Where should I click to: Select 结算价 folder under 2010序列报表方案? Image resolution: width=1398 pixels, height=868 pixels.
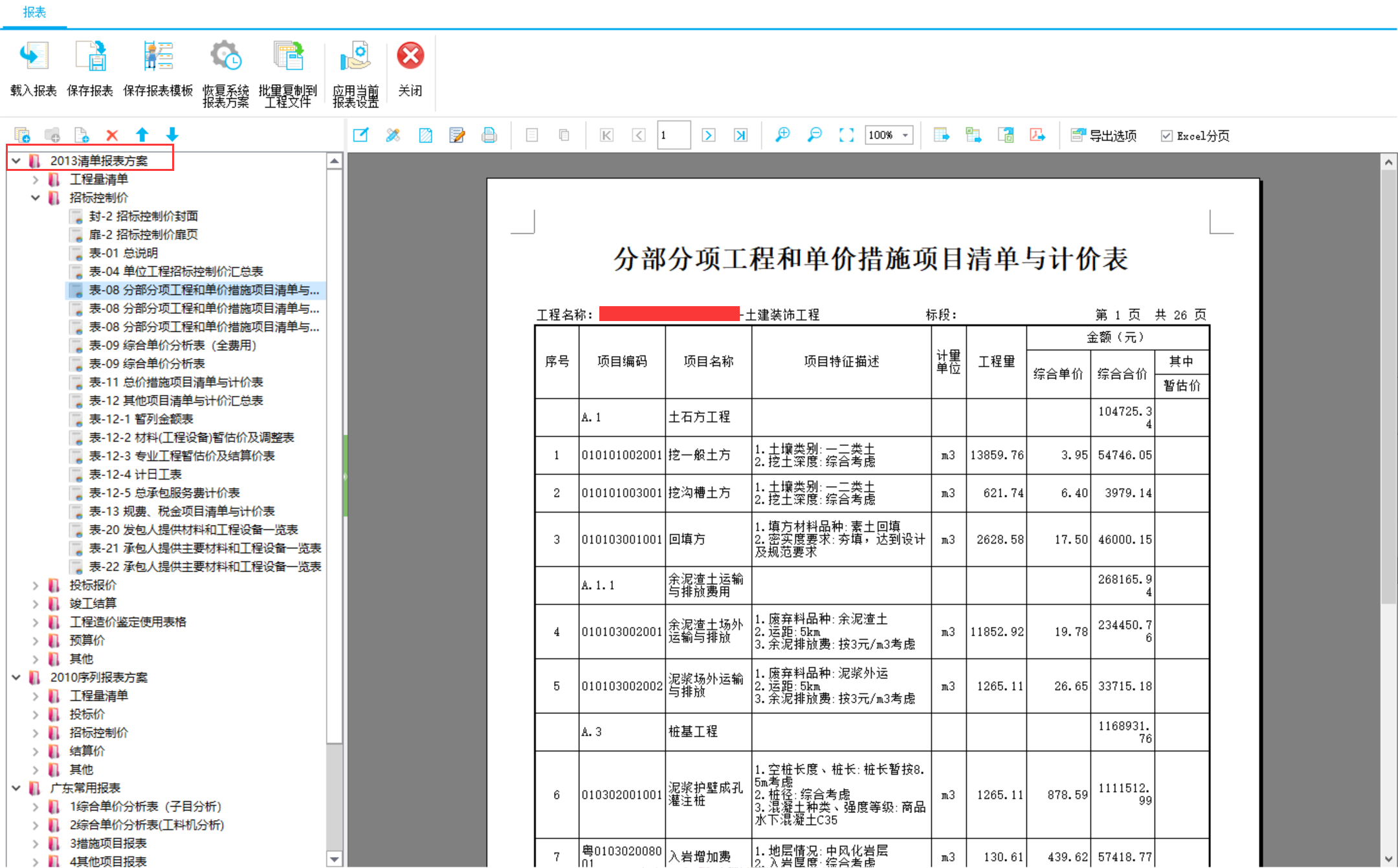click(x=87, y=751)
